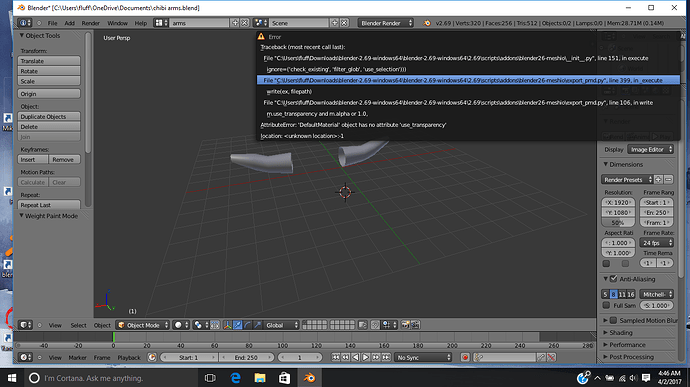Toggle lock camera and layers to scene

tap(363, 325)
